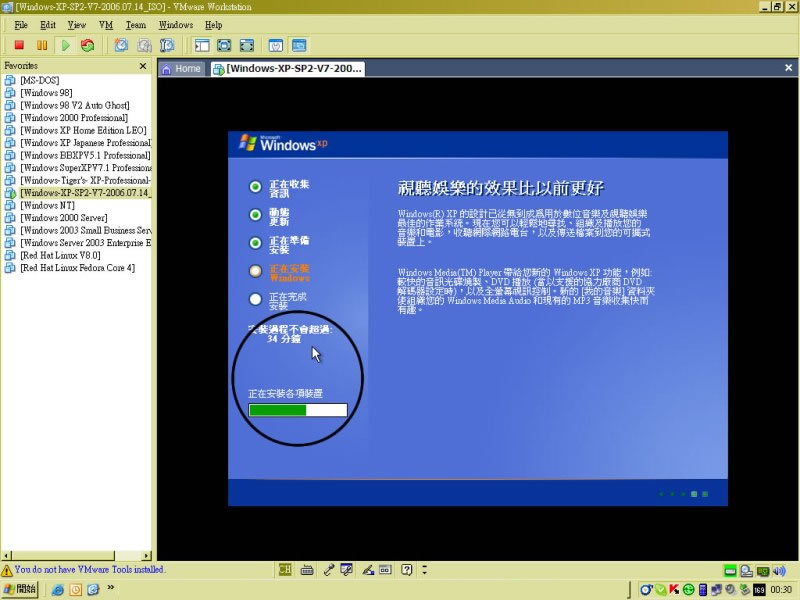Click the red Power Off toolbar button

[x=19, y=45]
